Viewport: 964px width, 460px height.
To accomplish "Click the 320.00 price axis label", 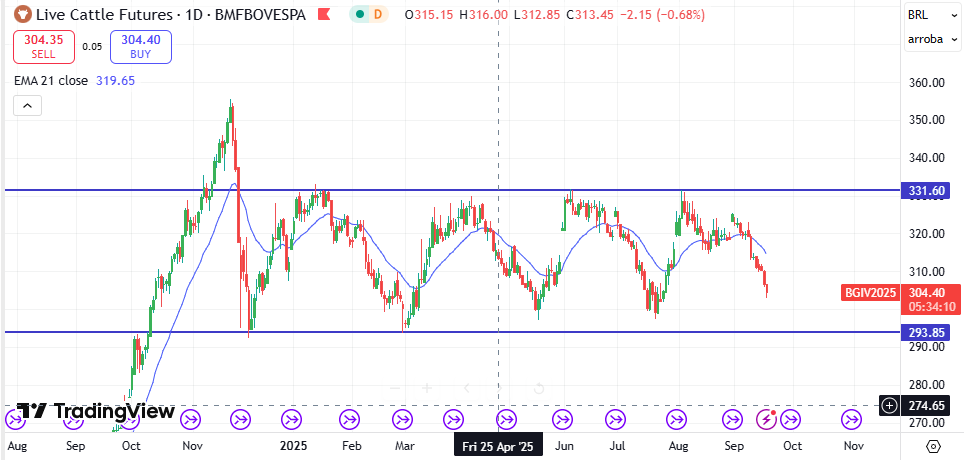I will 926,234.
